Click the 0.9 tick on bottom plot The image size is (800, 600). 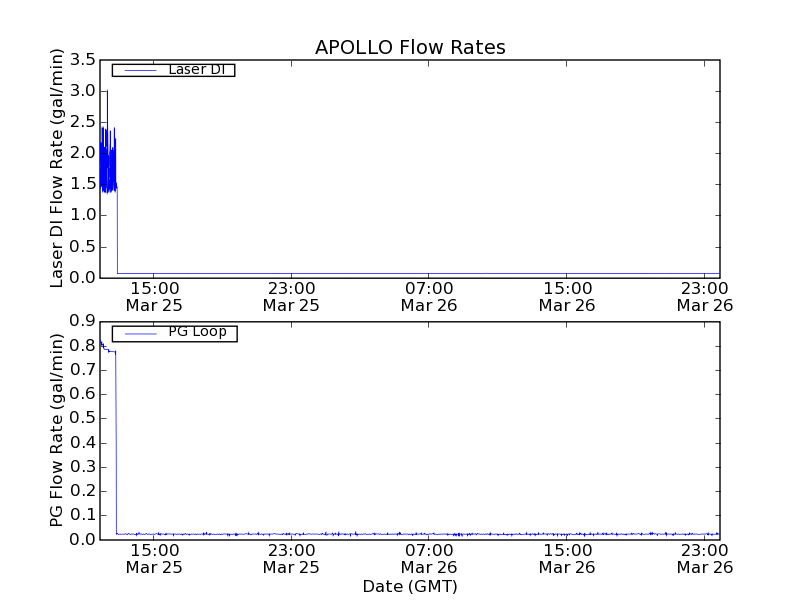click(x=84, y=321)
